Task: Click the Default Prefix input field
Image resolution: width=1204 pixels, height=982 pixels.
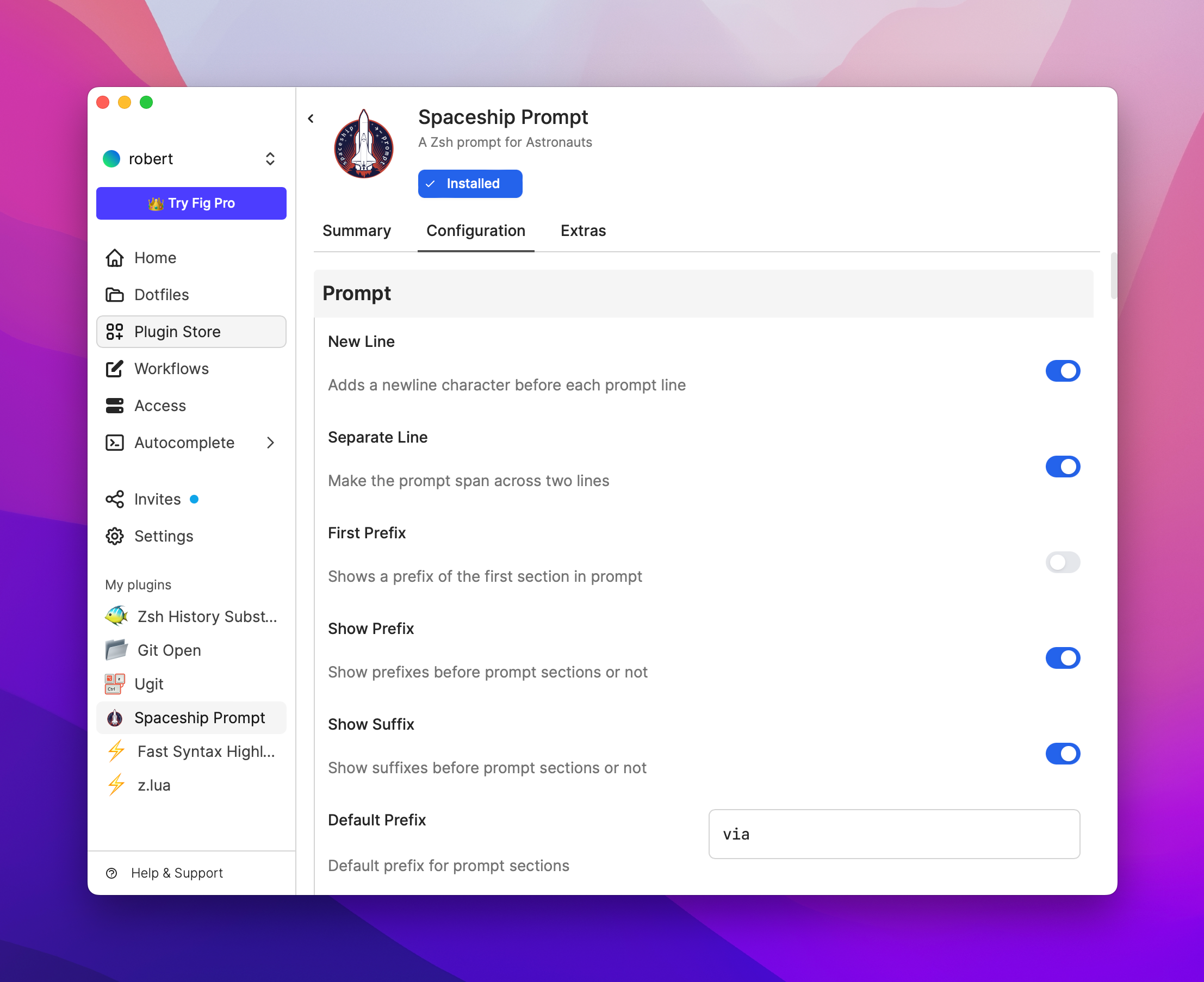Action: [894, 834]
